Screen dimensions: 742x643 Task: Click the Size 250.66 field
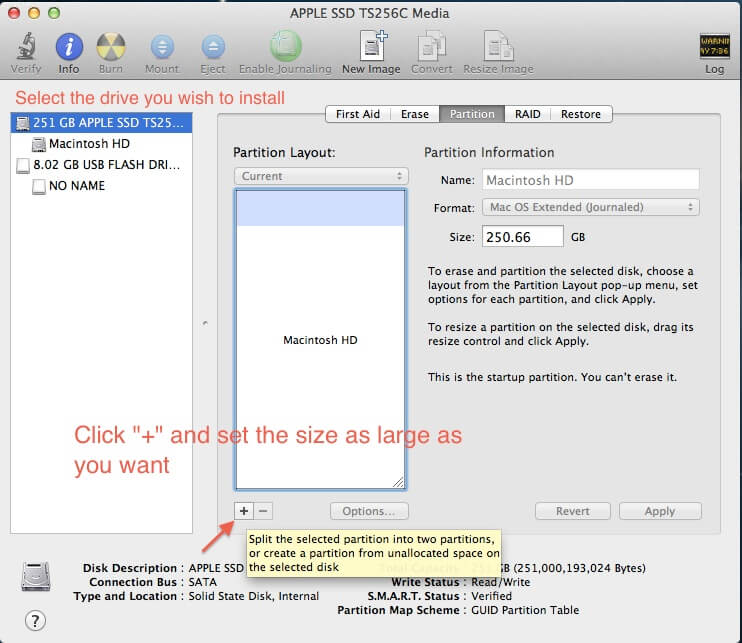point(523,237)
